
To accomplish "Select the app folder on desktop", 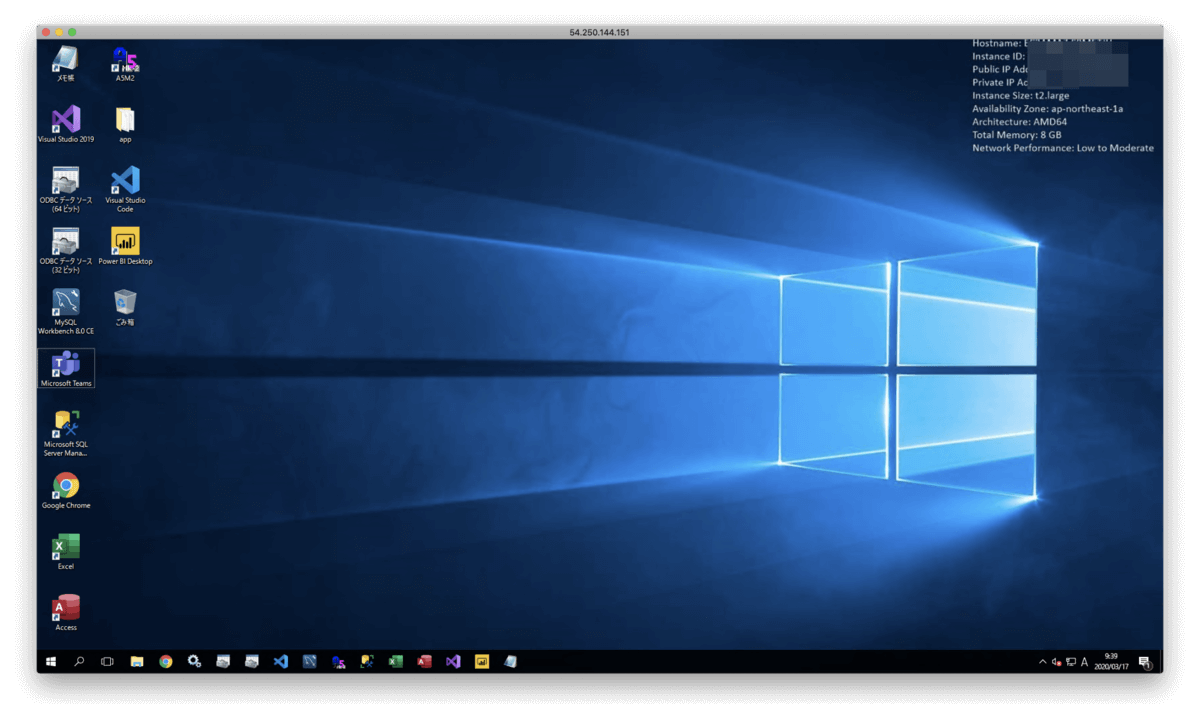I will (x=125, y=121).
